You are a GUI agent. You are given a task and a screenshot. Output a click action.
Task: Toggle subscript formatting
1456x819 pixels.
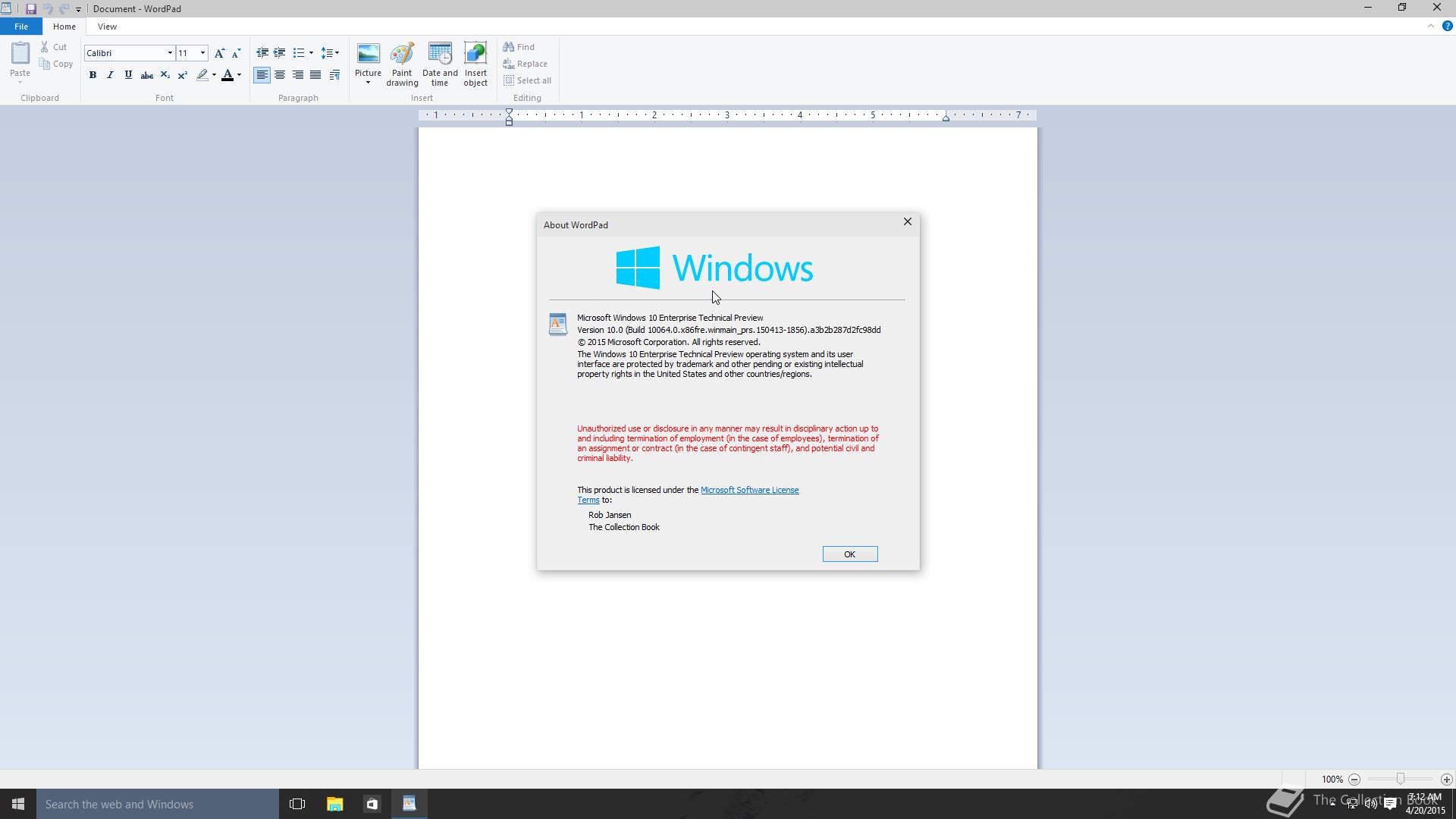pos(165,75)
